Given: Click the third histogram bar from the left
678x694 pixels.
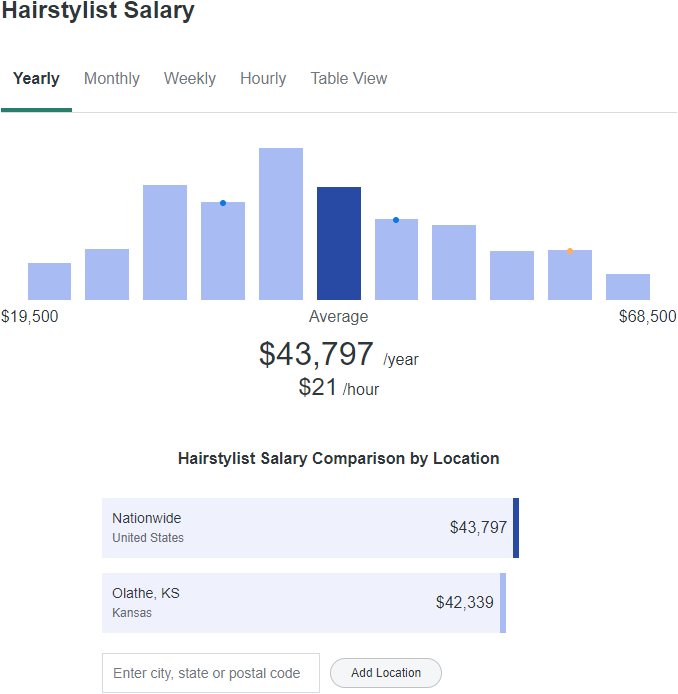Looking at the screenshot, I should click(165, 242).
